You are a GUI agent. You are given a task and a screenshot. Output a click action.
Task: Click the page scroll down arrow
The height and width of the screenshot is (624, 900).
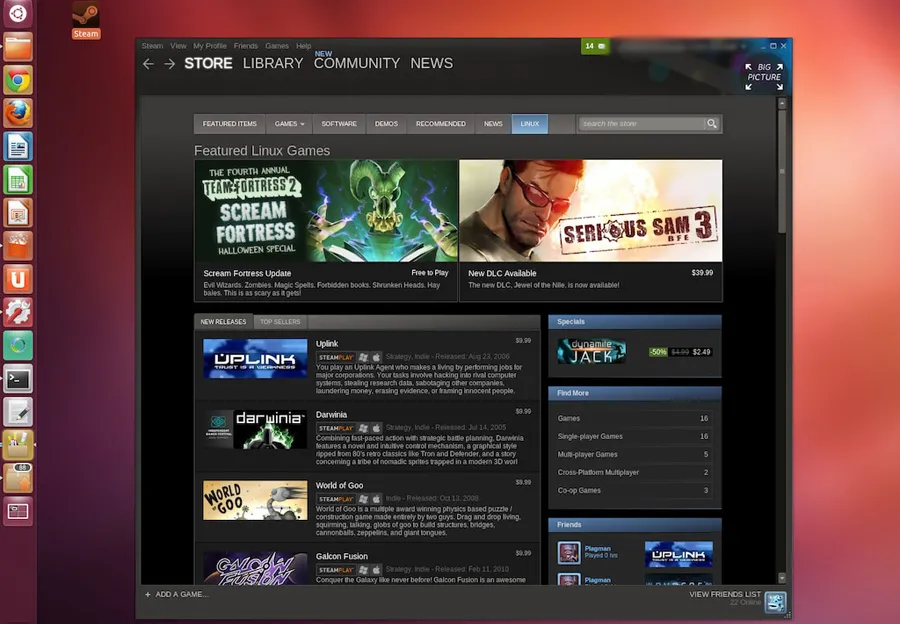tap(781, 578)
